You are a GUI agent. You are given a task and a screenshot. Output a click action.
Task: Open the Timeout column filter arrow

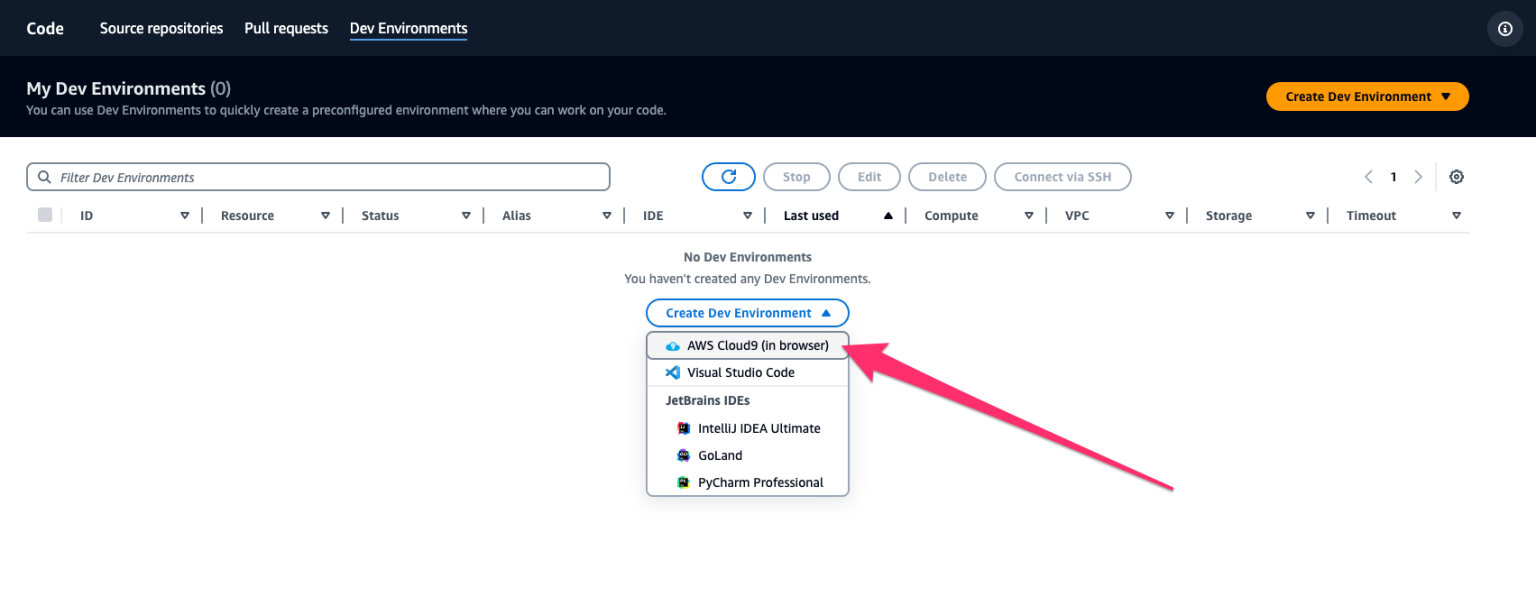[1456, 216]
